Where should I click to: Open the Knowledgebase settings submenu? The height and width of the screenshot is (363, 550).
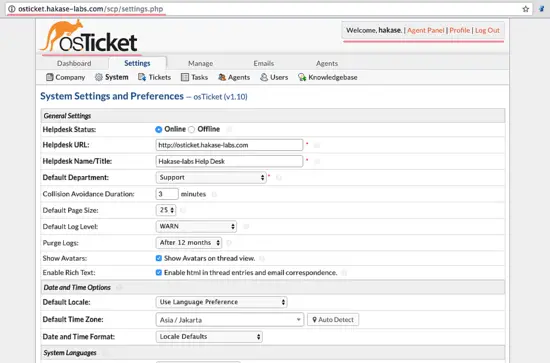[x=328, y=77]
